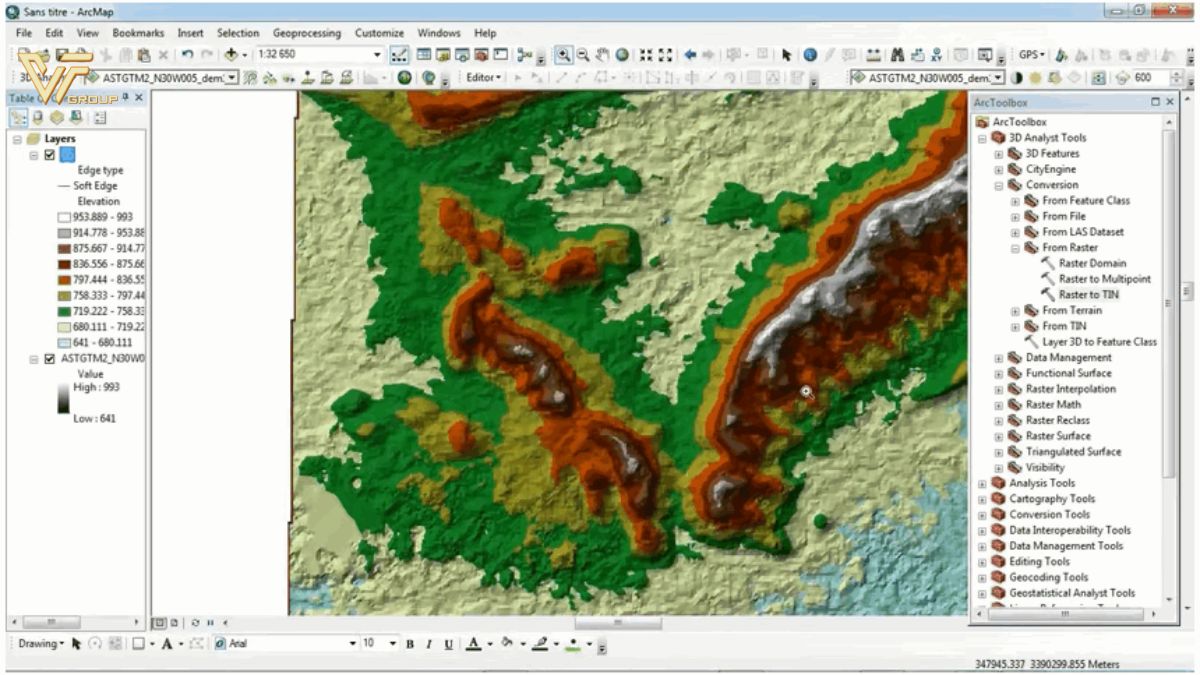Click the Add Data button
Viewport: 1200px width, 675px height.
click(x=232, y=55)
